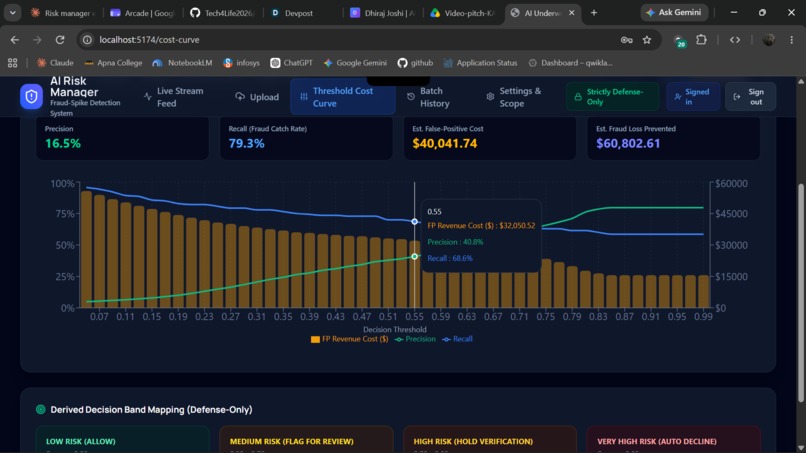This screenshot has height=453, width=806.
Task: Open the github bookmark
Action: (415, 63)
